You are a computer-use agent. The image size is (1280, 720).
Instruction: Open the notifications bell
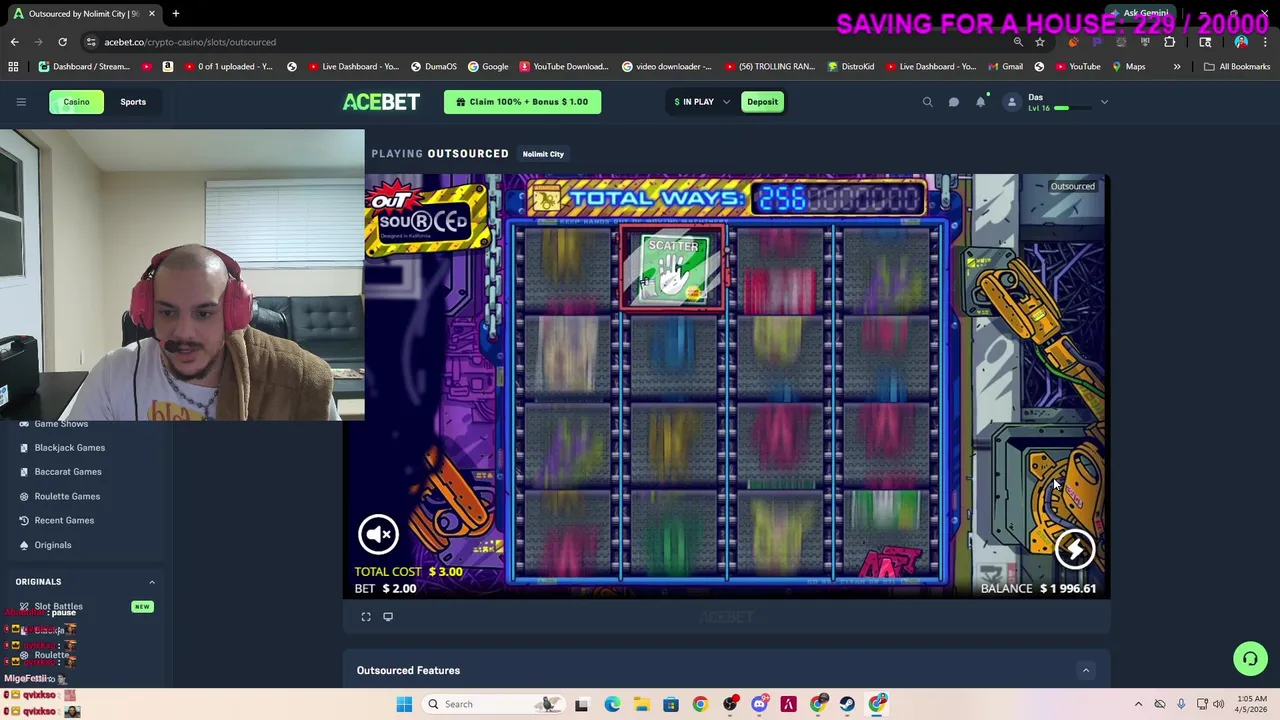[981, 102]
